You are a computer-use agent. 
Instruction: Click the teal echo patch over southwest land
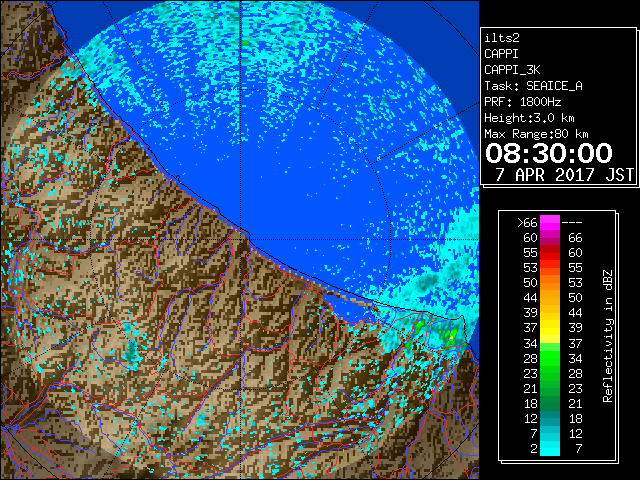click(x=131, y=351)
